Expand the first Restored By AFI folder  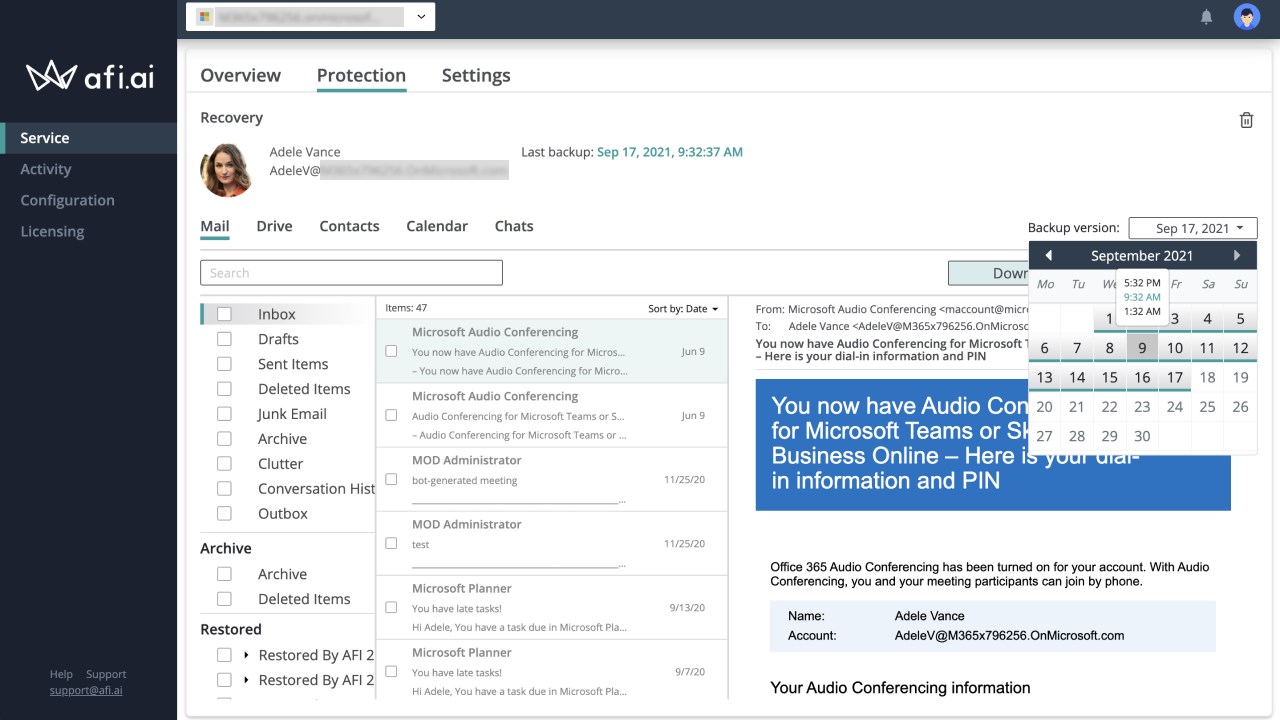coord(246,655)
